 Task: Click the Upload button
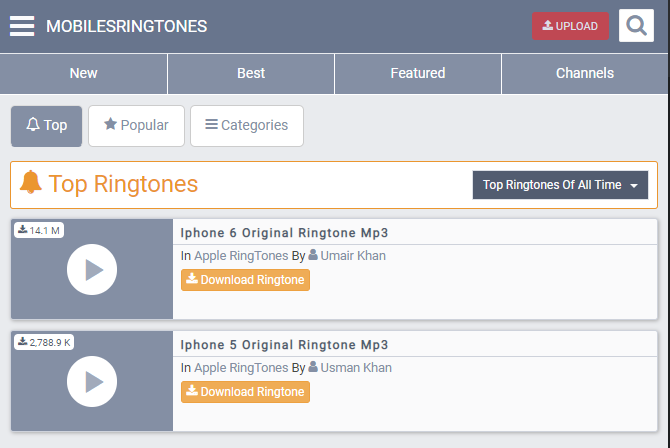[570, 26]
